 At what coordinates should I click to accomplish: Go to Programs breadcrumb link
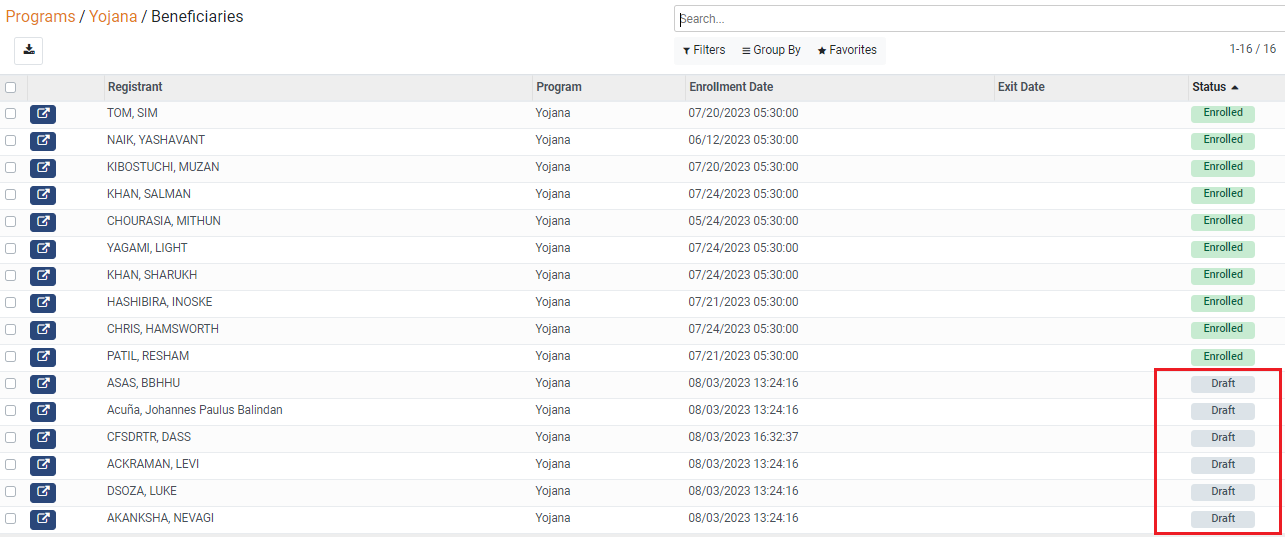40,17
